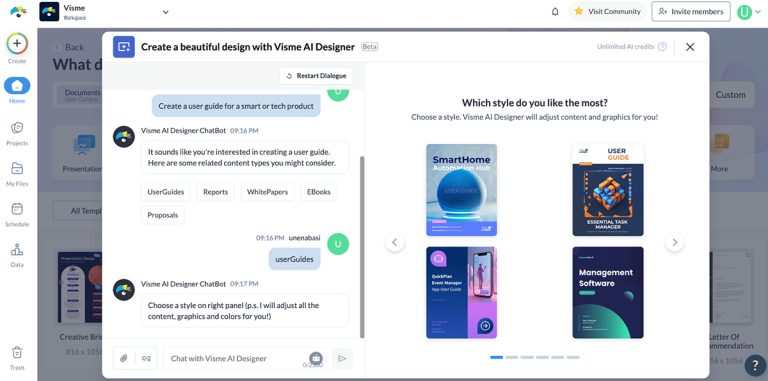Click the ChatBot avatar beside 09:16 PM message
768x381 pixels.
point(124,137)
